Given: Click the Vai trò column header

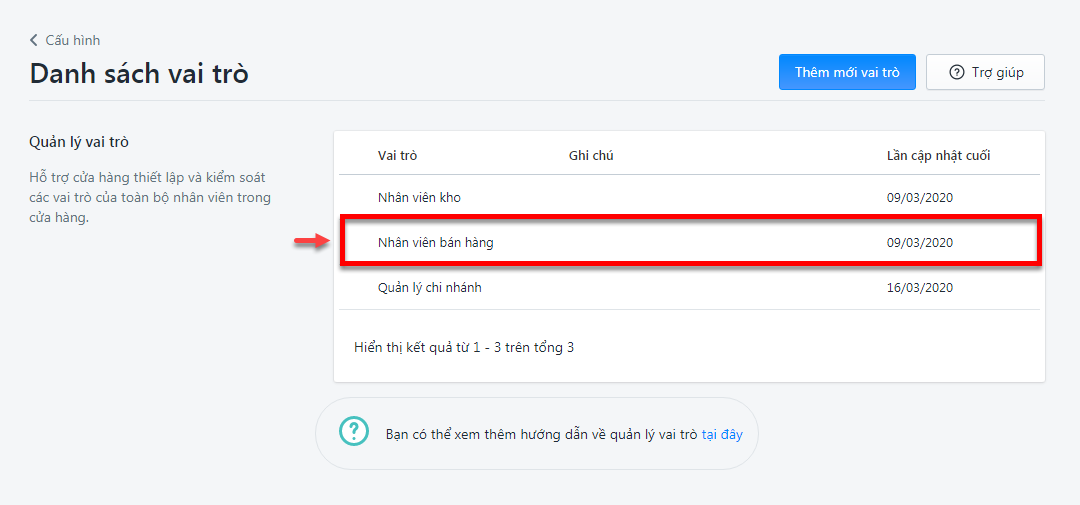Looking at the screenshot, I should tap(397, 156).
